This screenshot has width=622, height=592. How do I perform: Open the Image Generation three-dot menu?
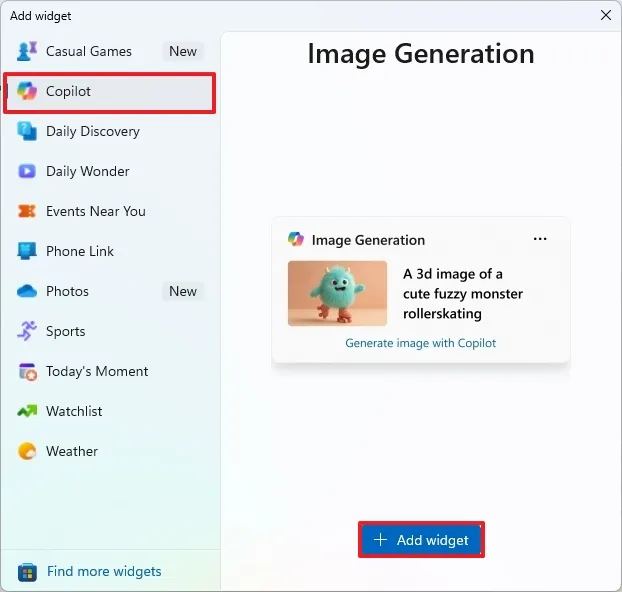coord(540,239)
